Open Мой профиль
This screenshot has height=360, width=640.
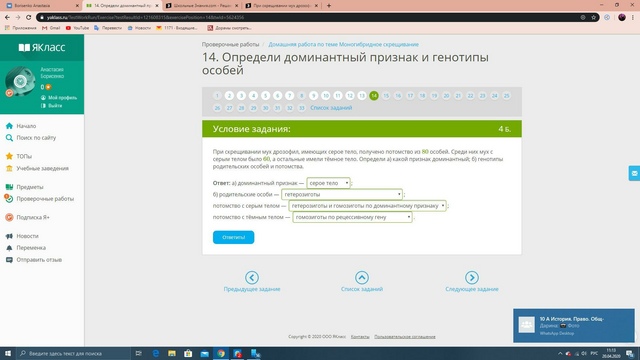(x=62, y=98)
